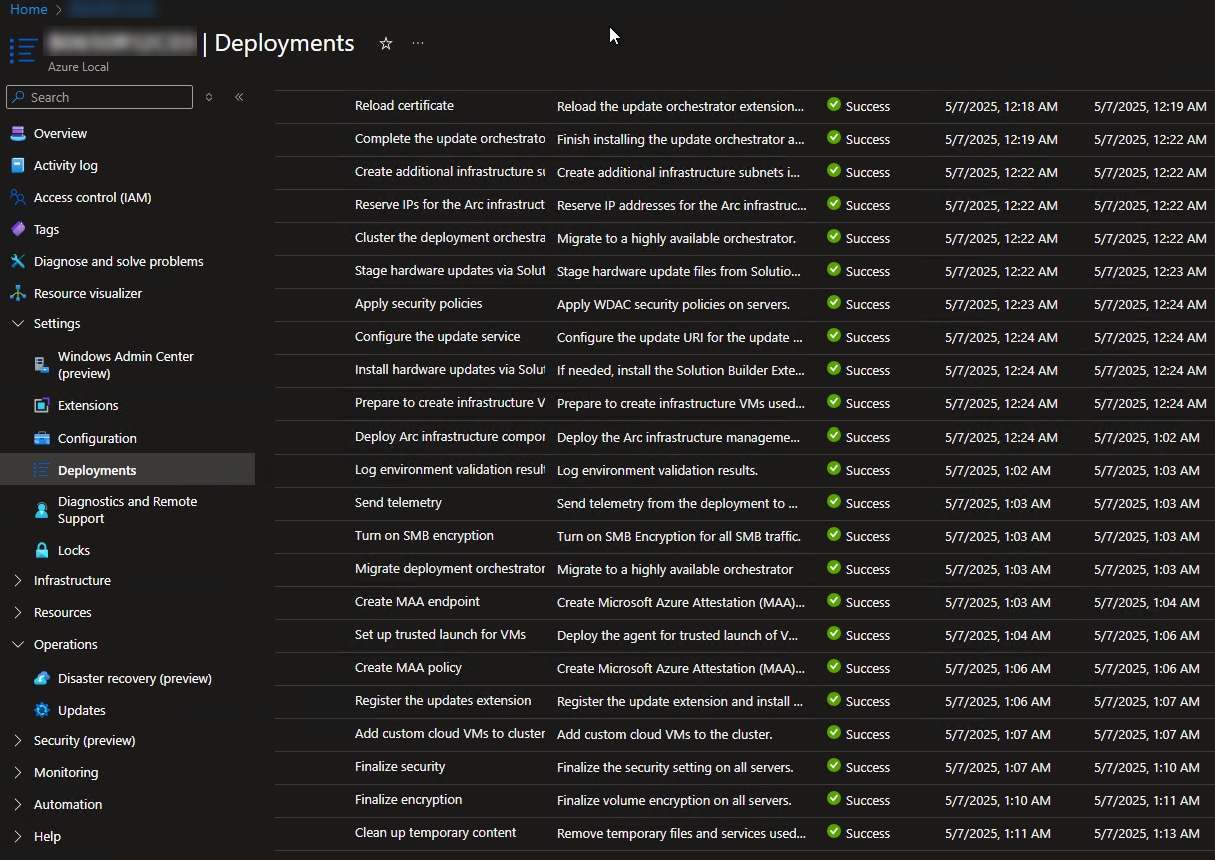This screenshot has width=1215, height=860.
Task: Click the Success icon for Reload certificate
Action: point(834,105)
